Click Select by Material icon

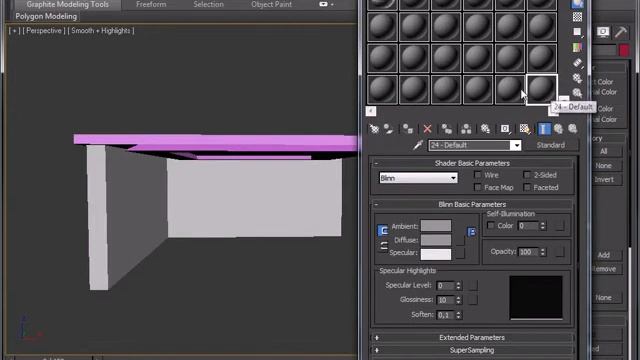pos(577,93)
